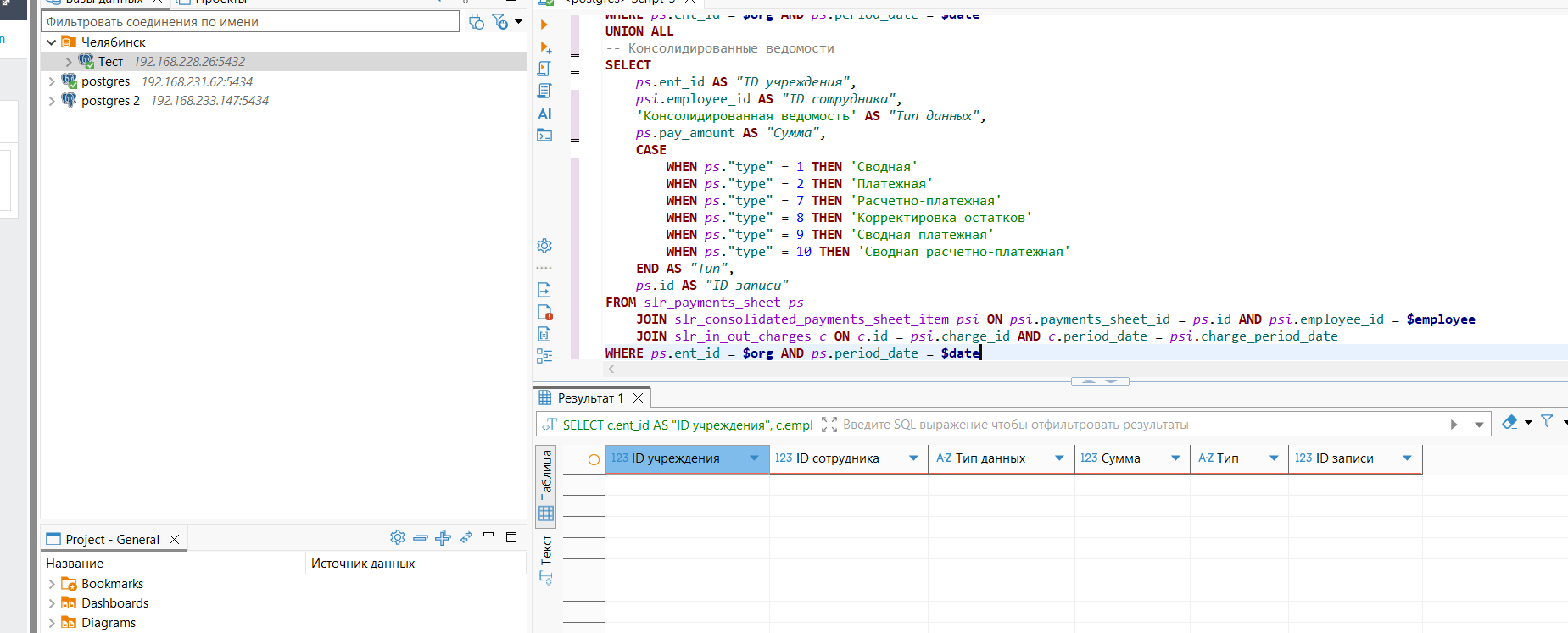
Task: Execute the SQL script icon
Action: click(544, 69)
